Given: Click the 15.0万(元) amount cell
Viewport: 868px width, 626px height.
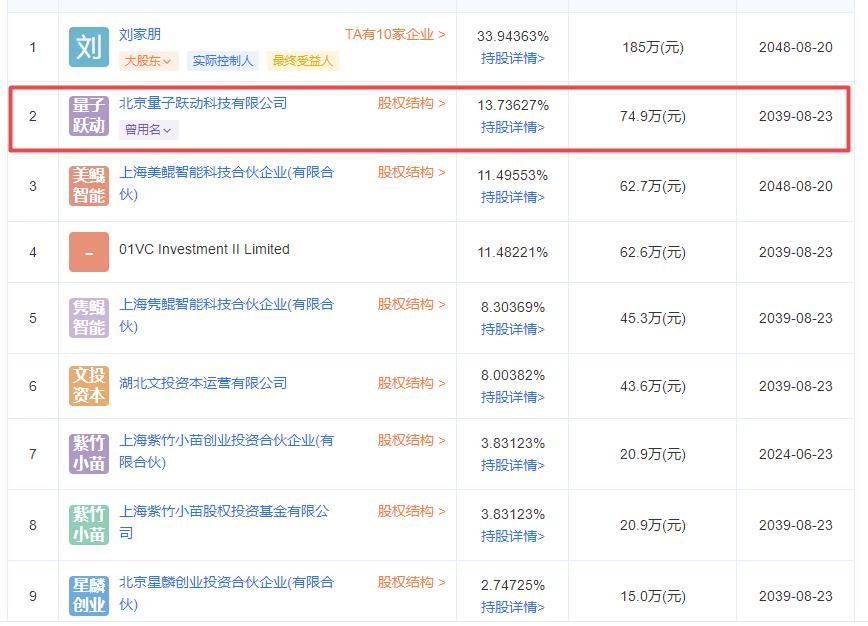Looking at the screenshot, I should click(x=653, y=596).
